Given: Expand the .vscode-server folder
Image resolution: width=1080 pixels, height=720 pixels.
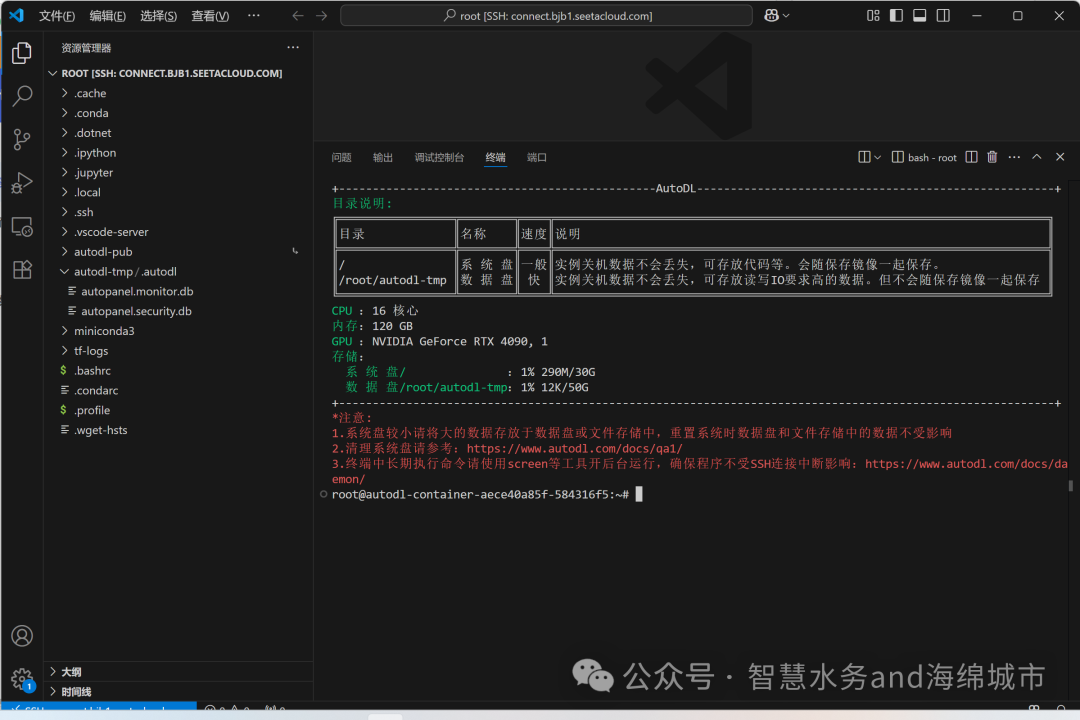Looking at the screenshot, I should 178,232.
